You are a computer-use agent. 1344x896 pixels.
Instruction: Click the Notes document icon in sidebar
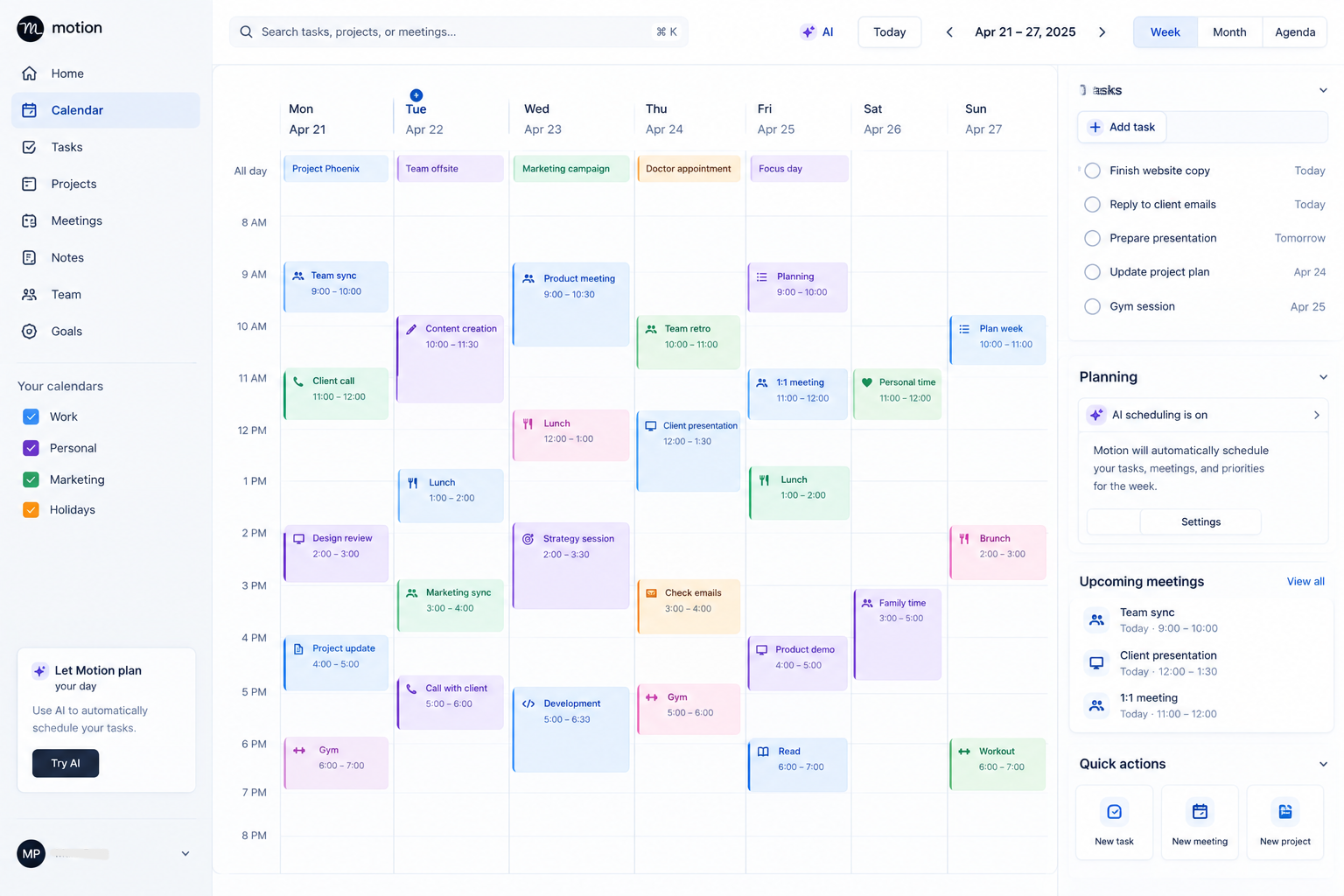30,257
